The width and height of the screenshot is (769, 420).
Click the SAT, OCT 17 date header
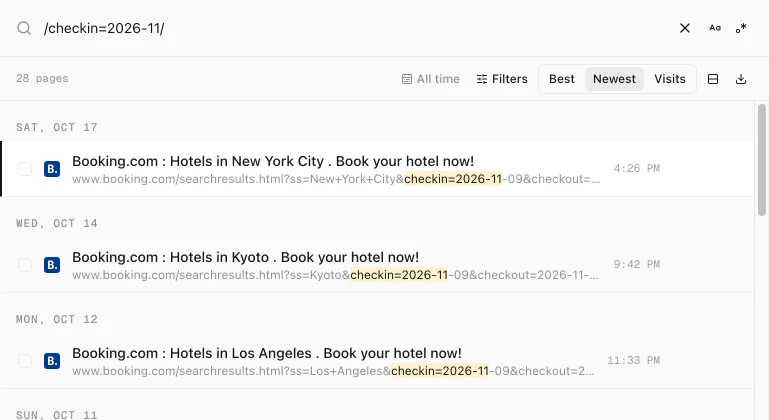[57, 128]
